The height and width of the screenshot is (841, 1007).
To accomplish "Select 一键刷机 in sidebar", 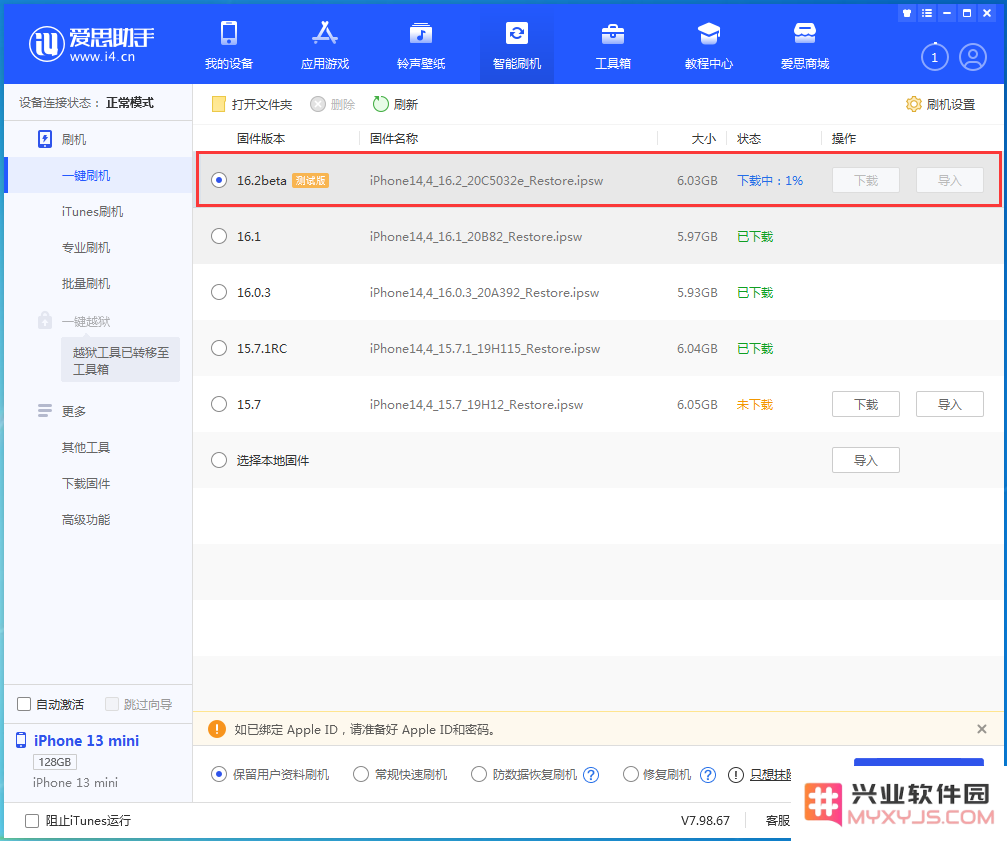I will tap(98, 175).
